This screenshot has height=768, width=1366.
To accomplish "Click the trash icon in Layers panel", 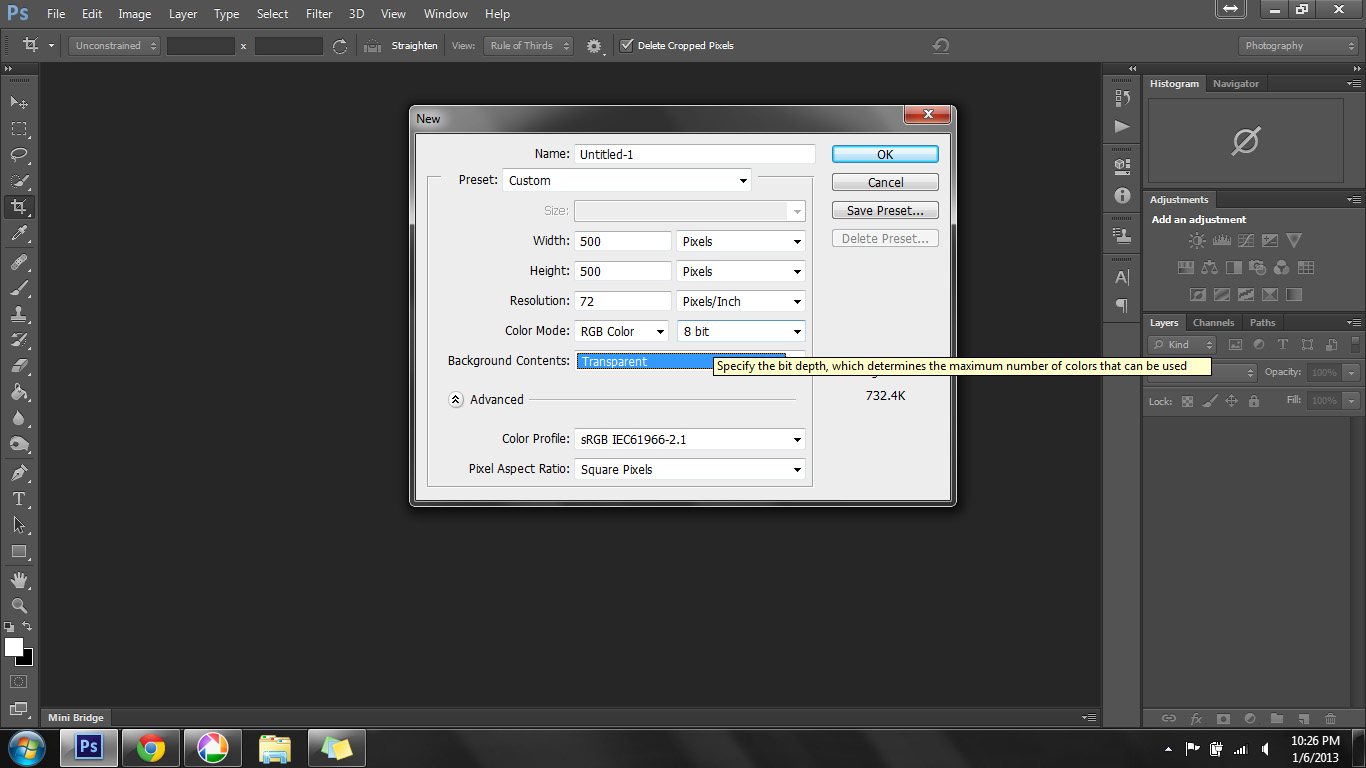I will coord(1330,718).
